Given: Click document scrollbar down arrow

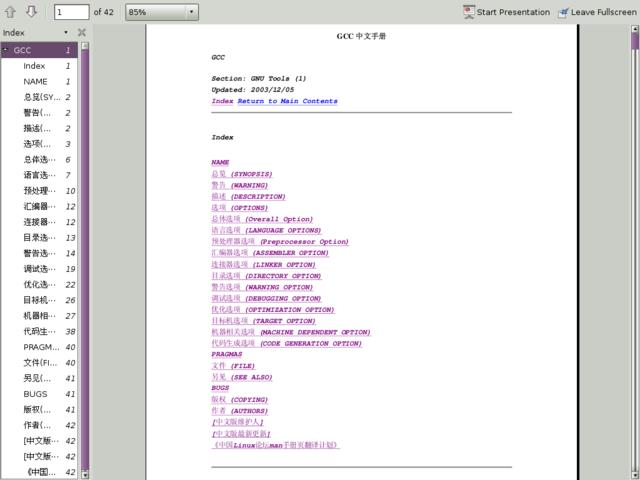Looking at the screenshot, I should pyautogui.click(x=635, y=476).
